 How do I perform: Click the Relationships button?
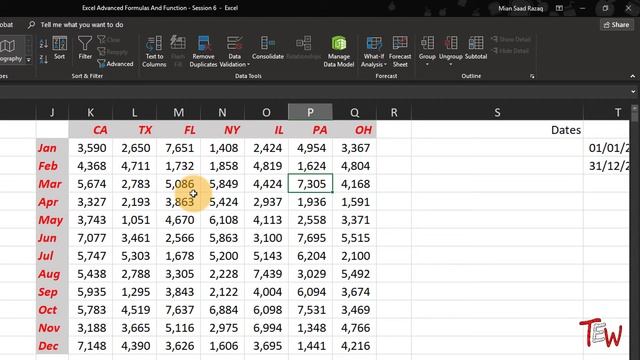[x=304, y=48]
